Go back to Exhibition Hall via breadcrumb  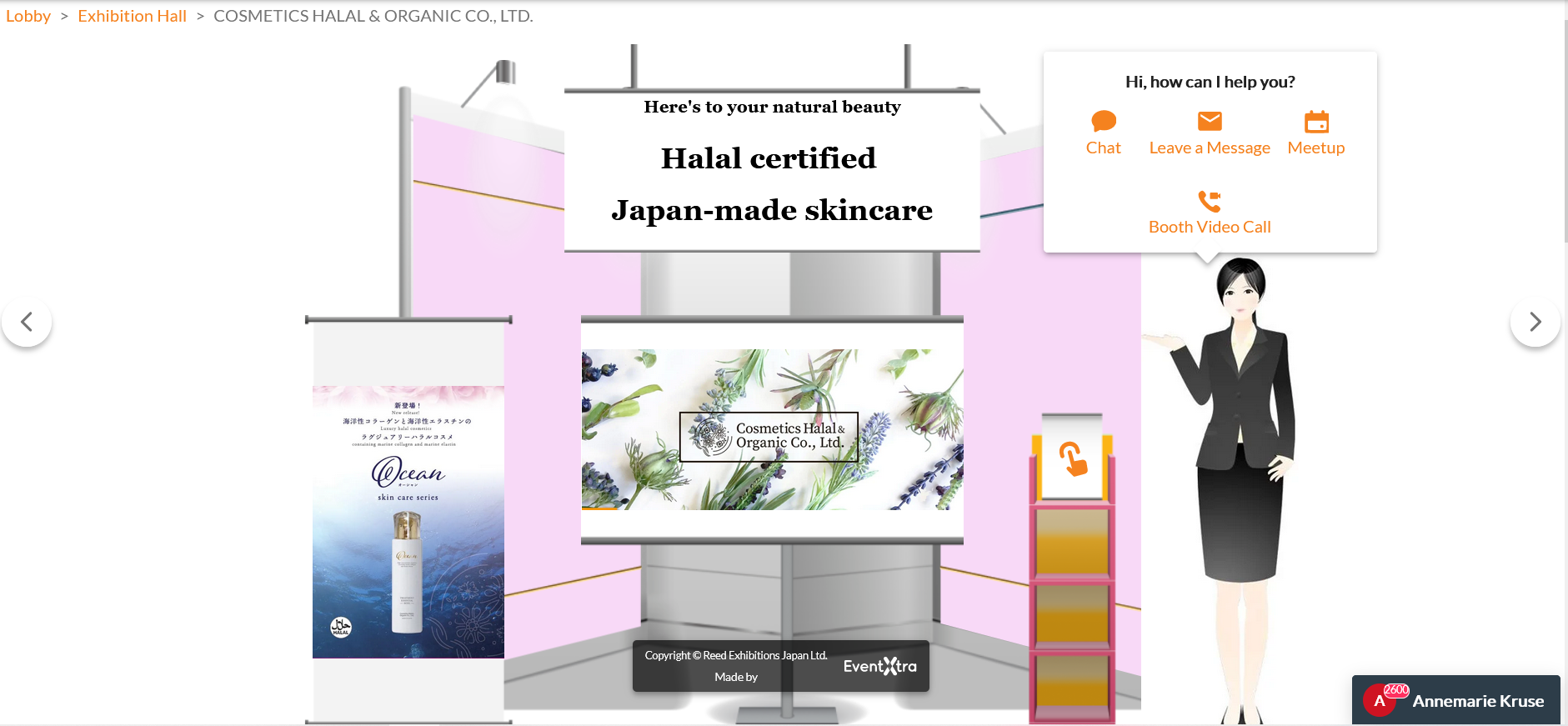132,16
